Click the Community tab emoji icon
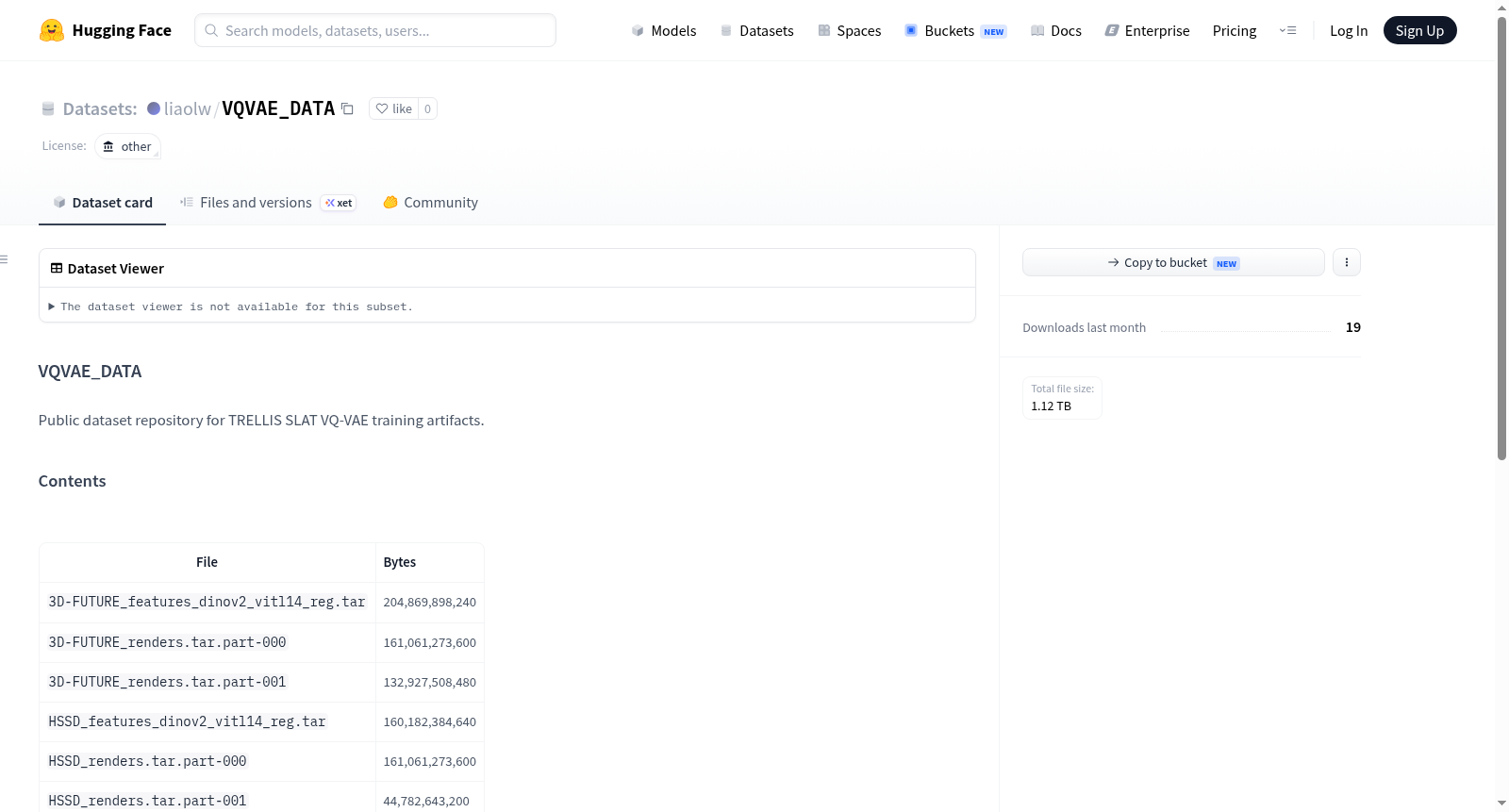Image resolution: width=1509 pixels, height=812 pixels. coord(390,202)
